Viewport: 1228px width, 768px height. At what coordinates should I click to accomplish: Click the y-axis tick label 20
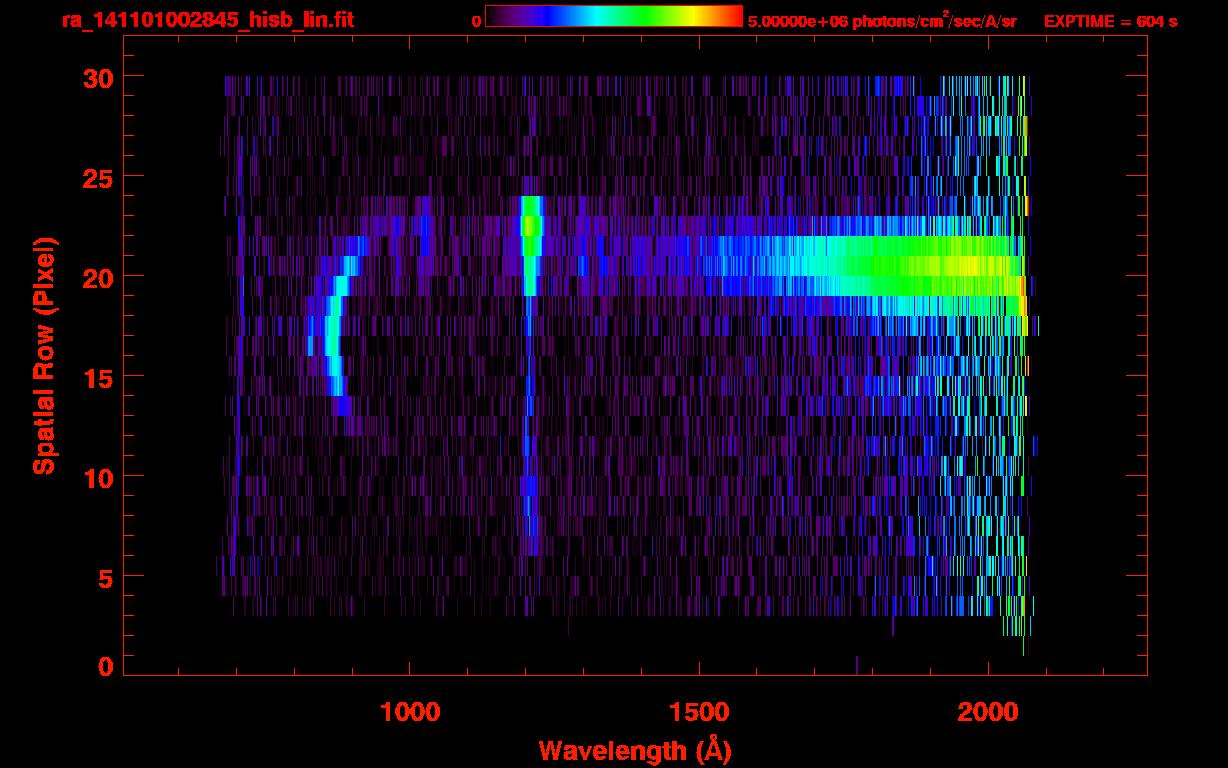click(x=96, y=277)
